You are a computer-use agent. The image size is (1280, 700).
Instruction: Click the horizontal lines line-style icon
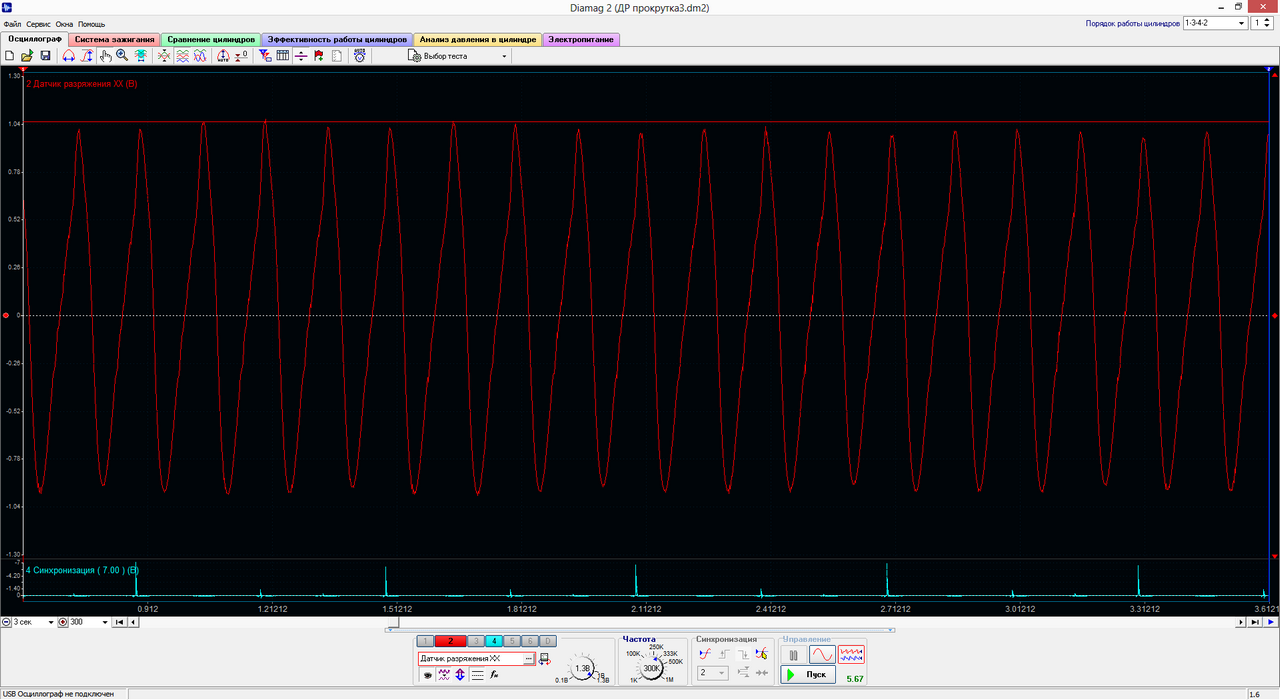478,675
